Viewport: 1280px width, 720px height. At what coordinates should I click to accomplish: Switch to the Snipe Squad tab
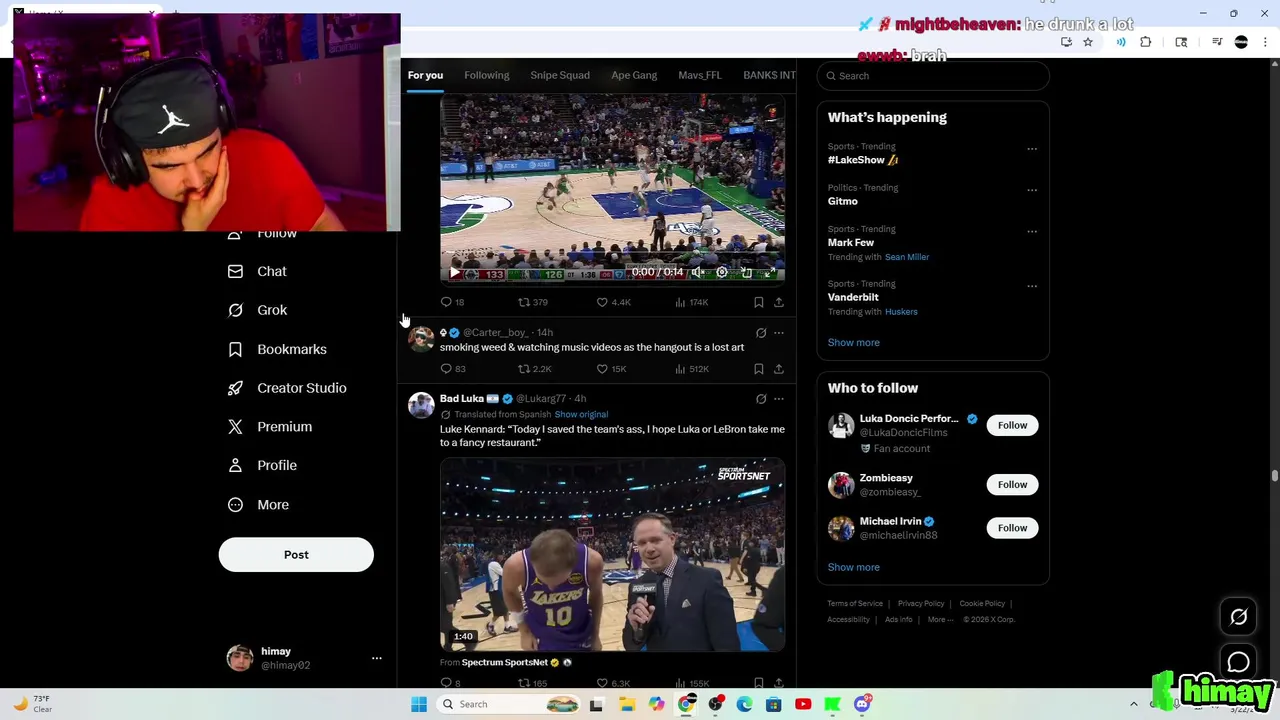tap(560, 75)
